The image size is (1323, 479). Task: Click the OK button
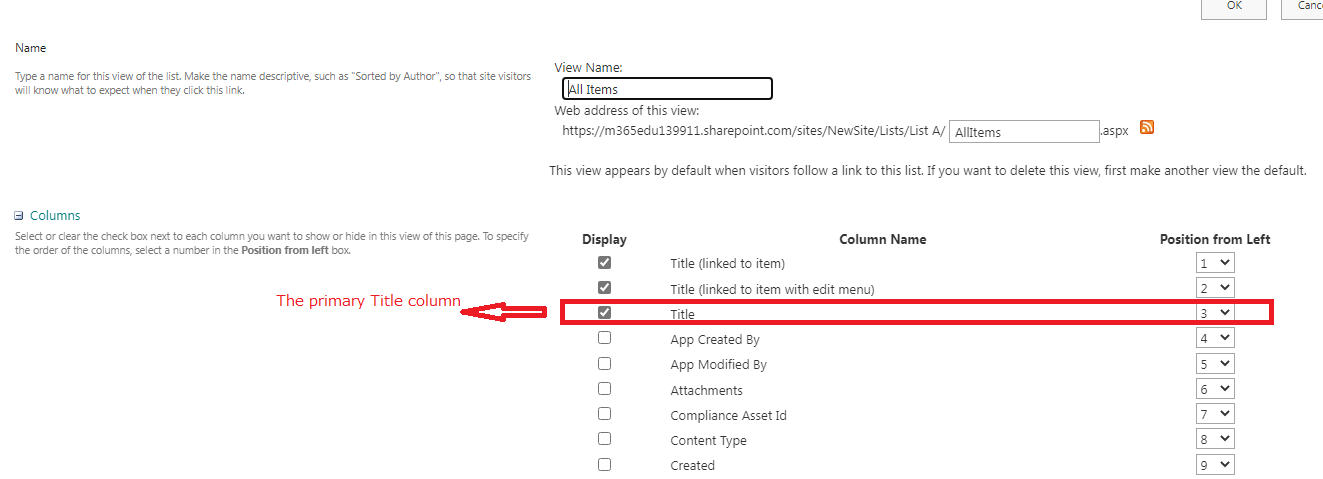coord(1234,7)
